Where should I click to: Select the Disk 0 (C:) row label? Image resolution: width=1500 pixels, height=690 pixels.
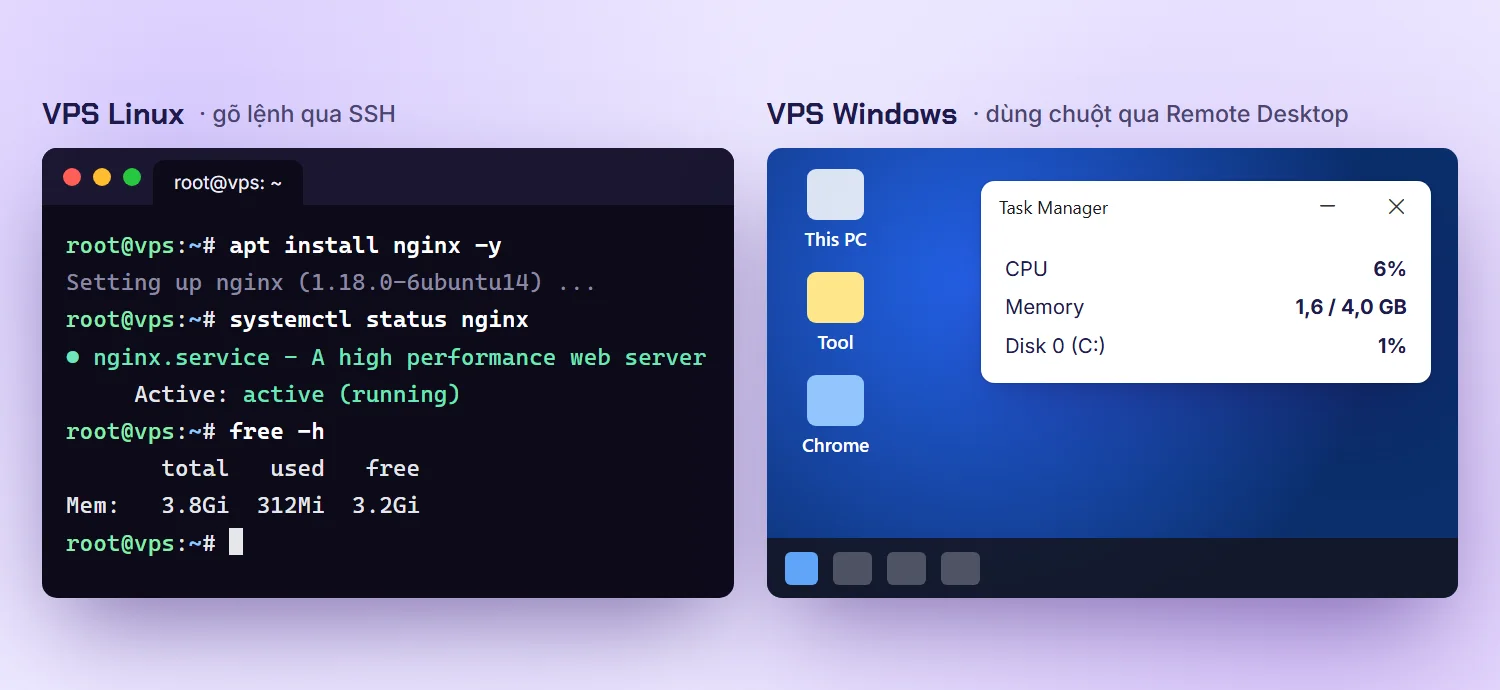[x=1055, y=346]
